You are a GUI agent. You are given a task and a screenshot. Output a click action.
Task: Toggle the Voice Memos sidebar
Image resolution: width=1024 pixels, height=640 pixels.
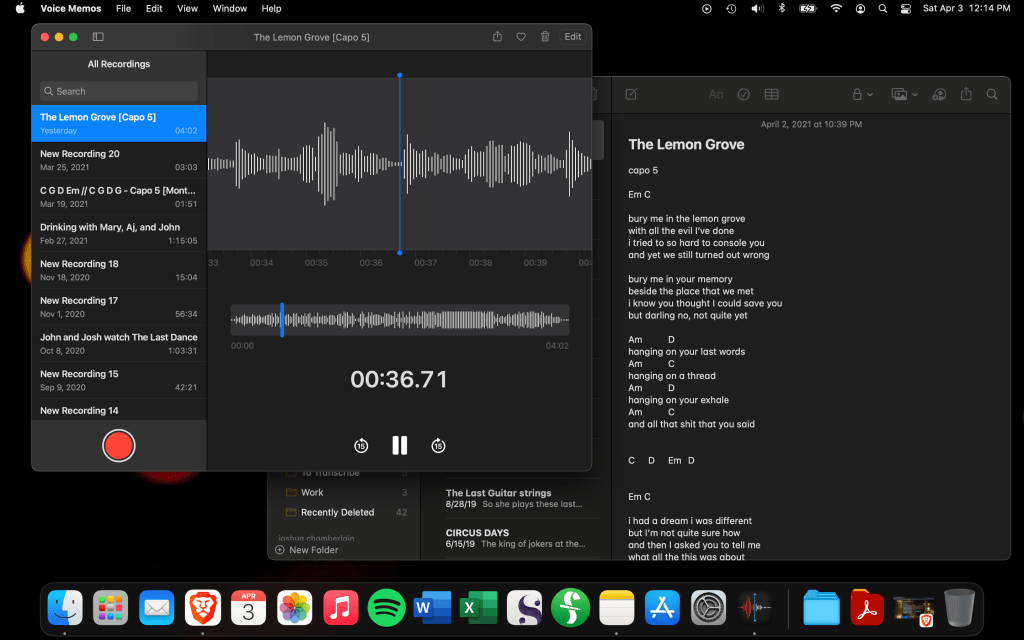[98, 37]
